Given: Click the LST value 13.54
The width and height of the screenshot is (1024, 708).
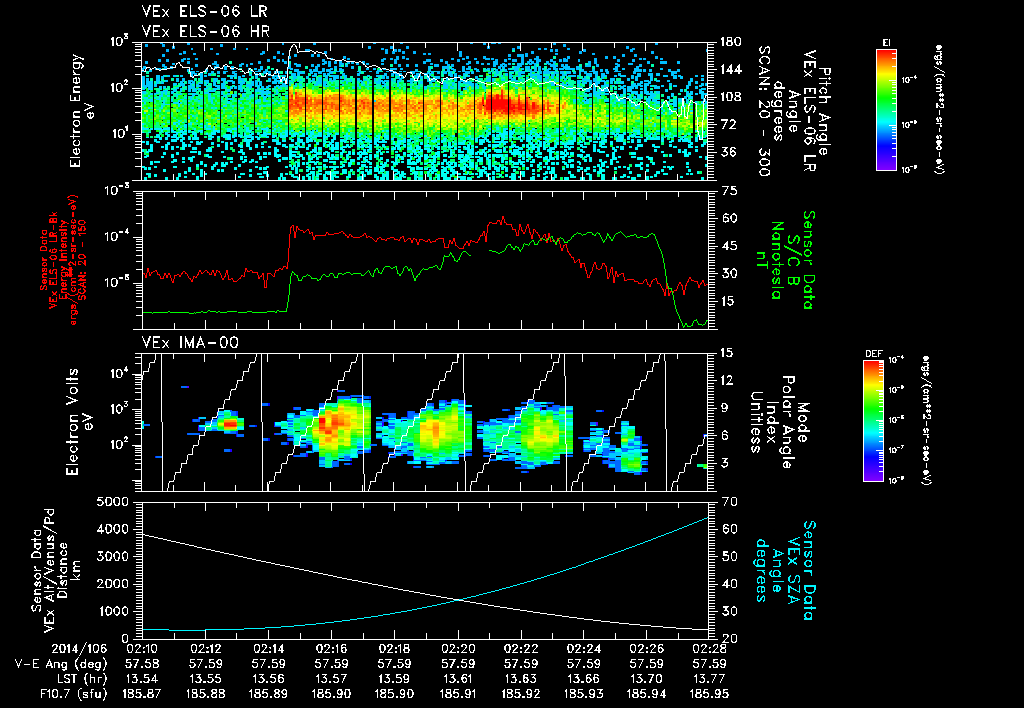Looking at the screenshot, I should tap(141, 679).
